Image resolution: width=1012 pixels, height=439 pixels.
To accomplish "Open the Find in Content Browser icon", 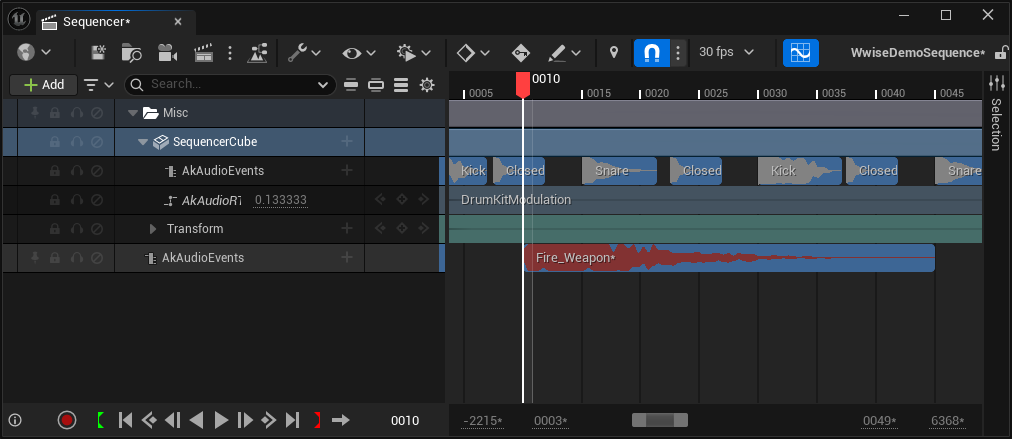I will click(131, 52).
